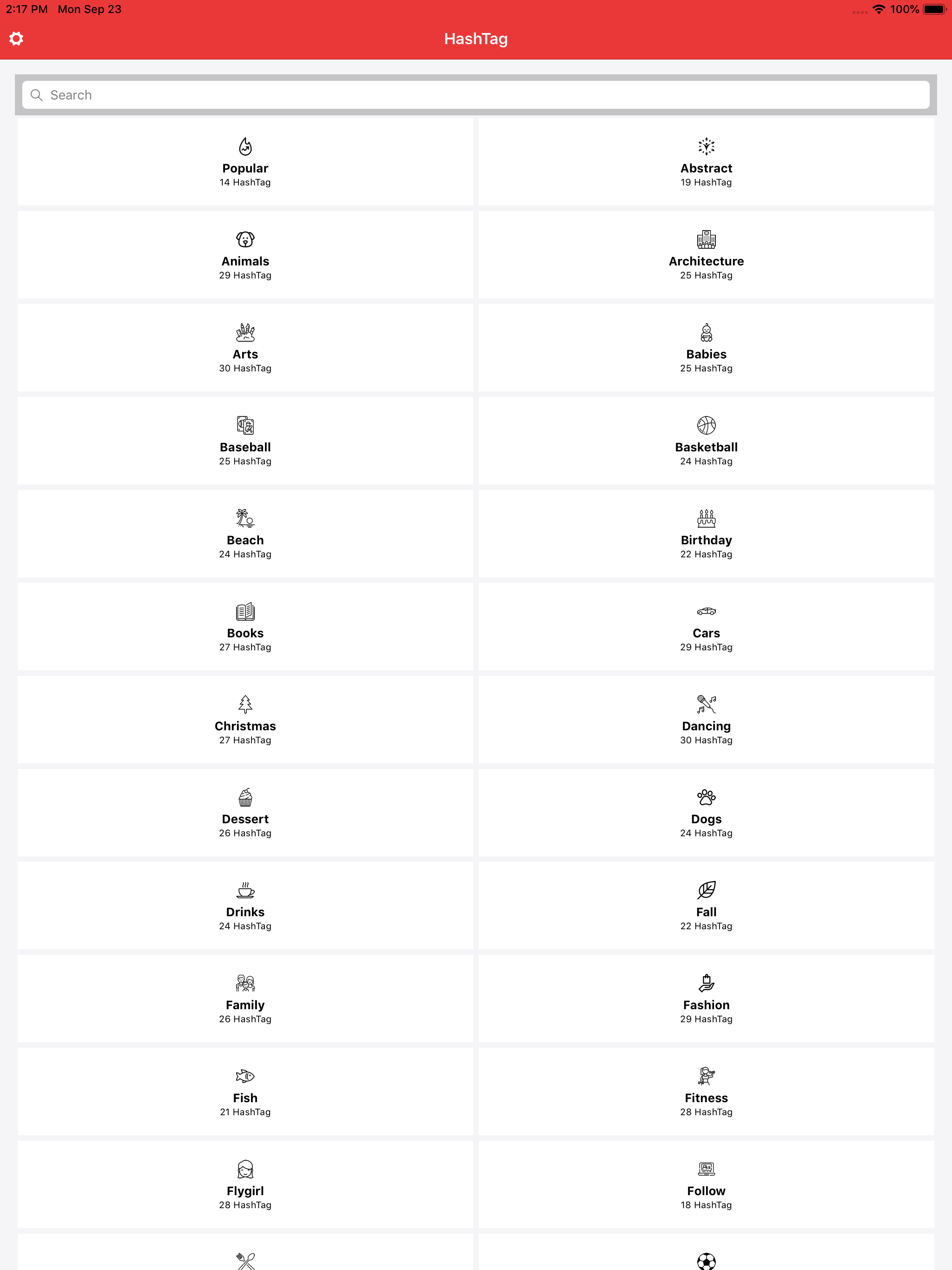Select the Fish icon

(x=245, y=1077)
